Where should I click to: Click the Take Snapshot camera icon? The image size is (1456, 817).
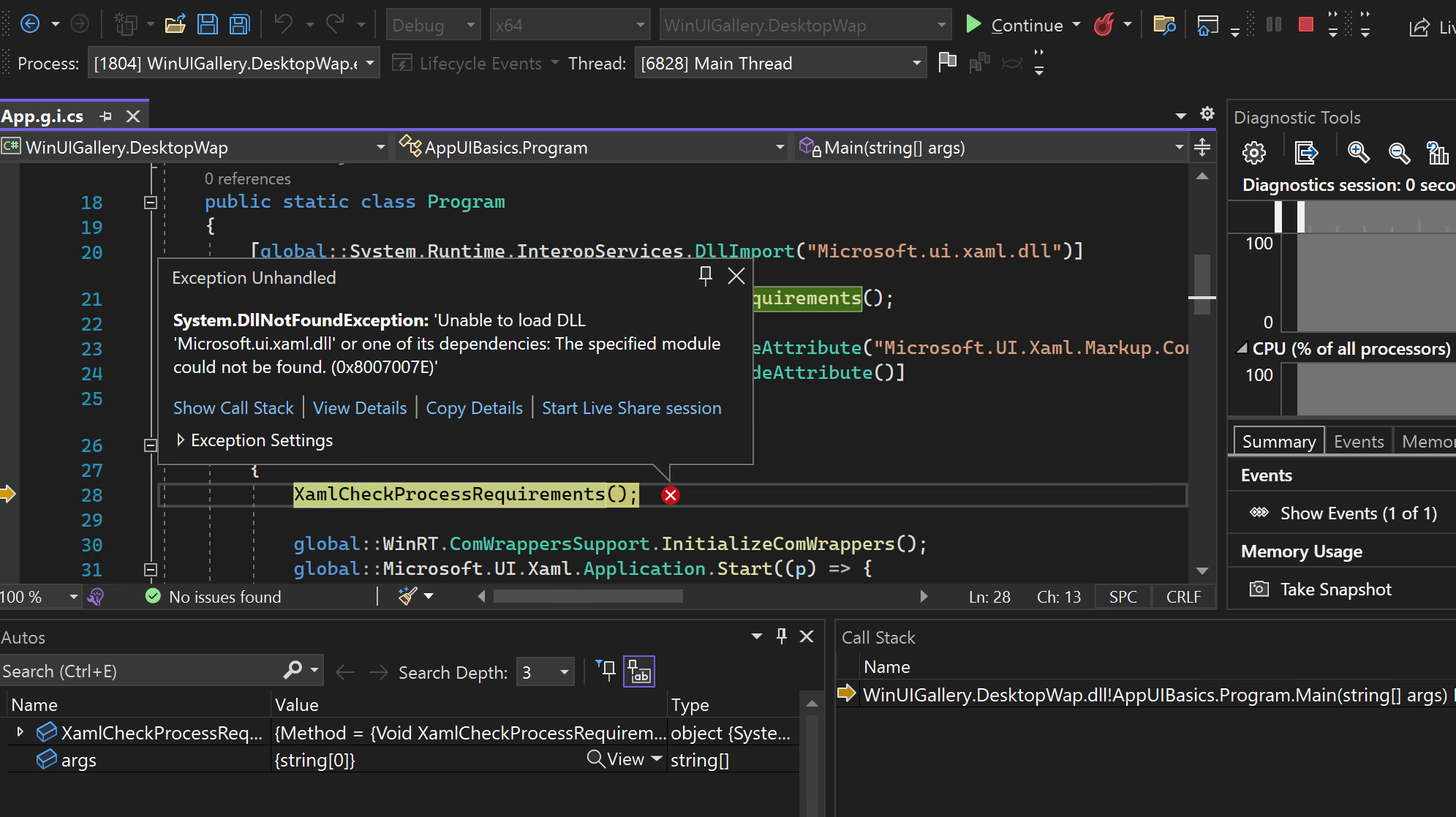click(x=1259, y=589)
